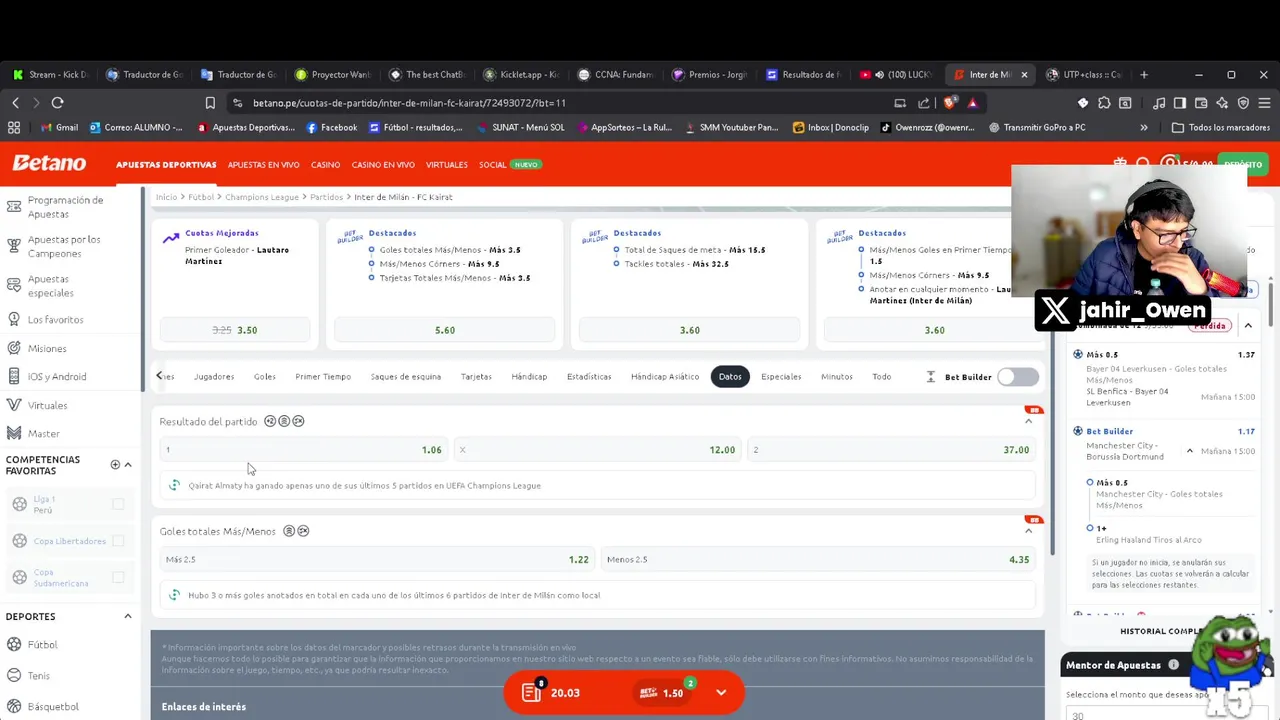Screen dimensions: 1280x720
Task: Open the Misiones sidebar icon
Action: 14,348
